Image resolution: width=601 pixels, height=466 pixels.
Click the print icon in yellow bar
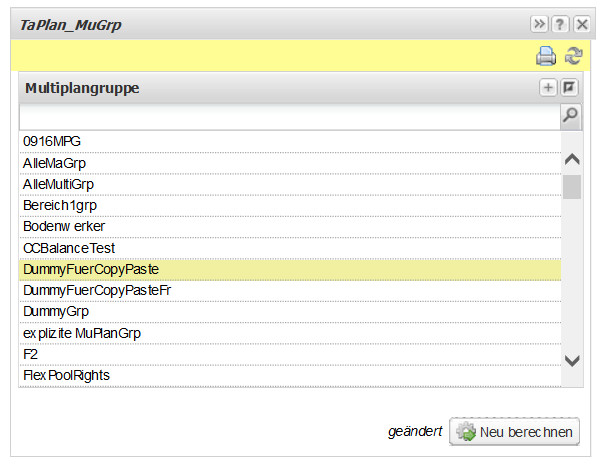point(545,56)
